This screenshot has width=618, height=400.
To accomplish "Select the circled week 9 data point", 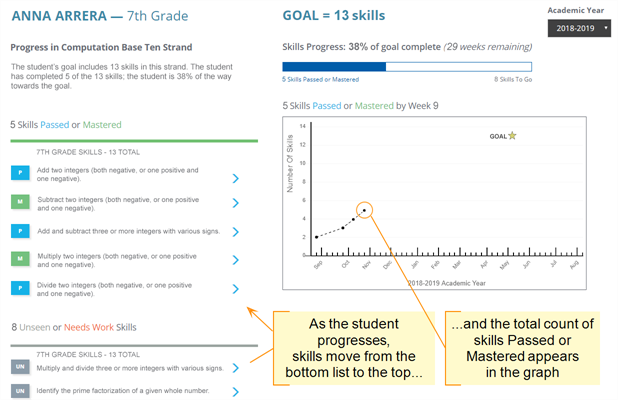I will pyautogui.click(x=365, y=210).
